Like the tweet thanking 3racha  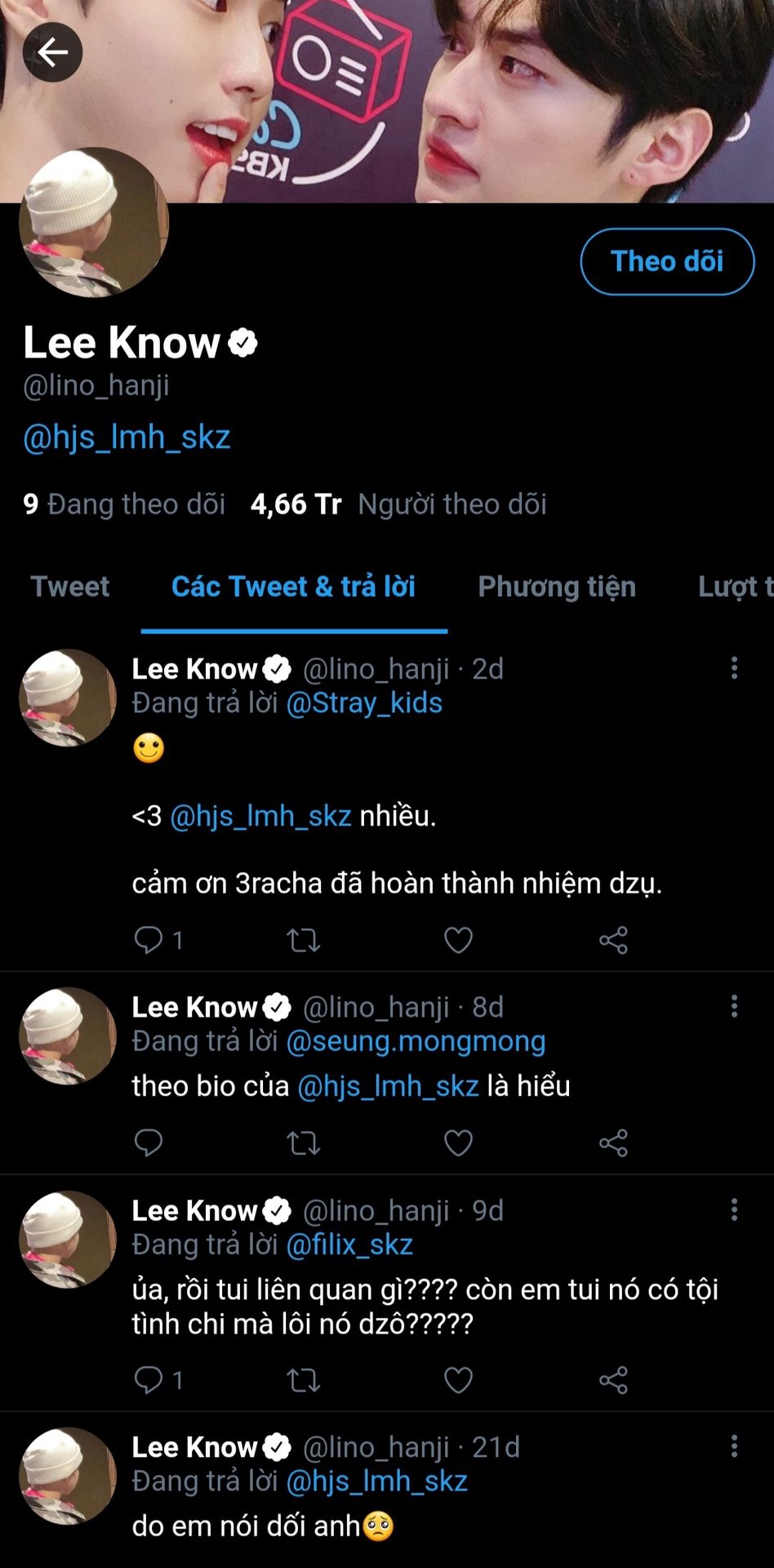458,940
